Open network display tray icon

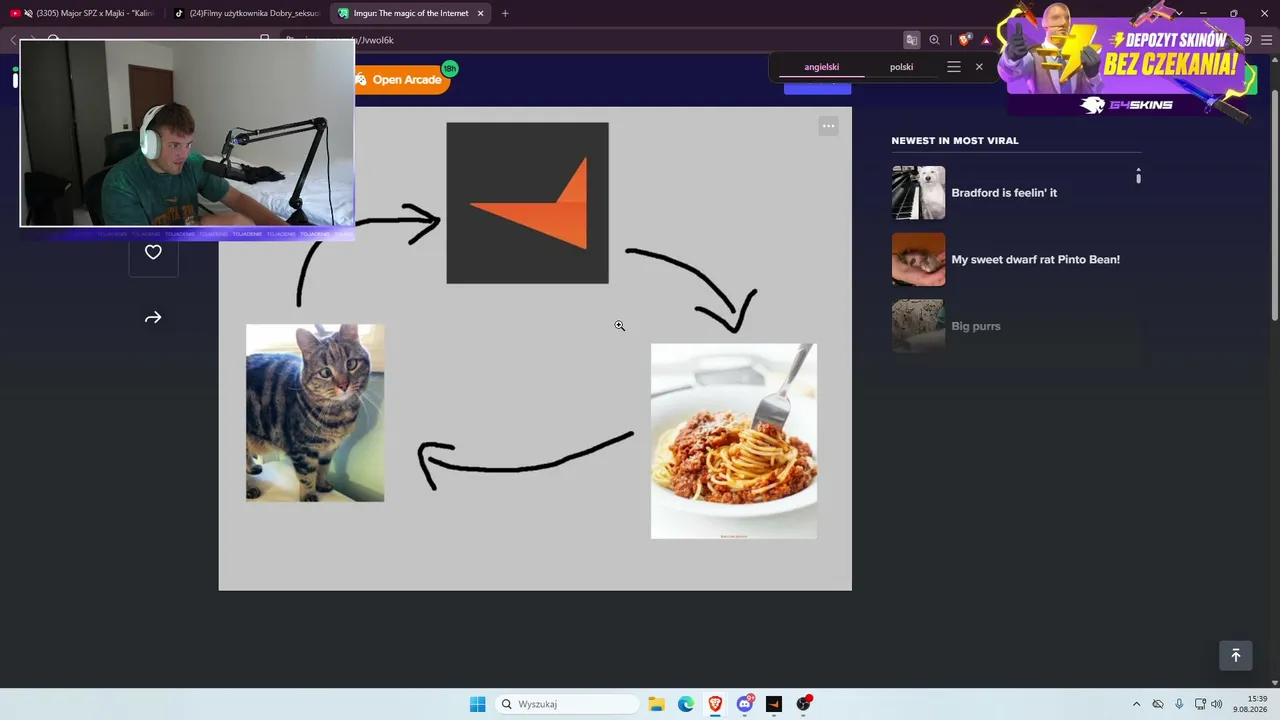pyautogui.click(x=1200, y=704)
